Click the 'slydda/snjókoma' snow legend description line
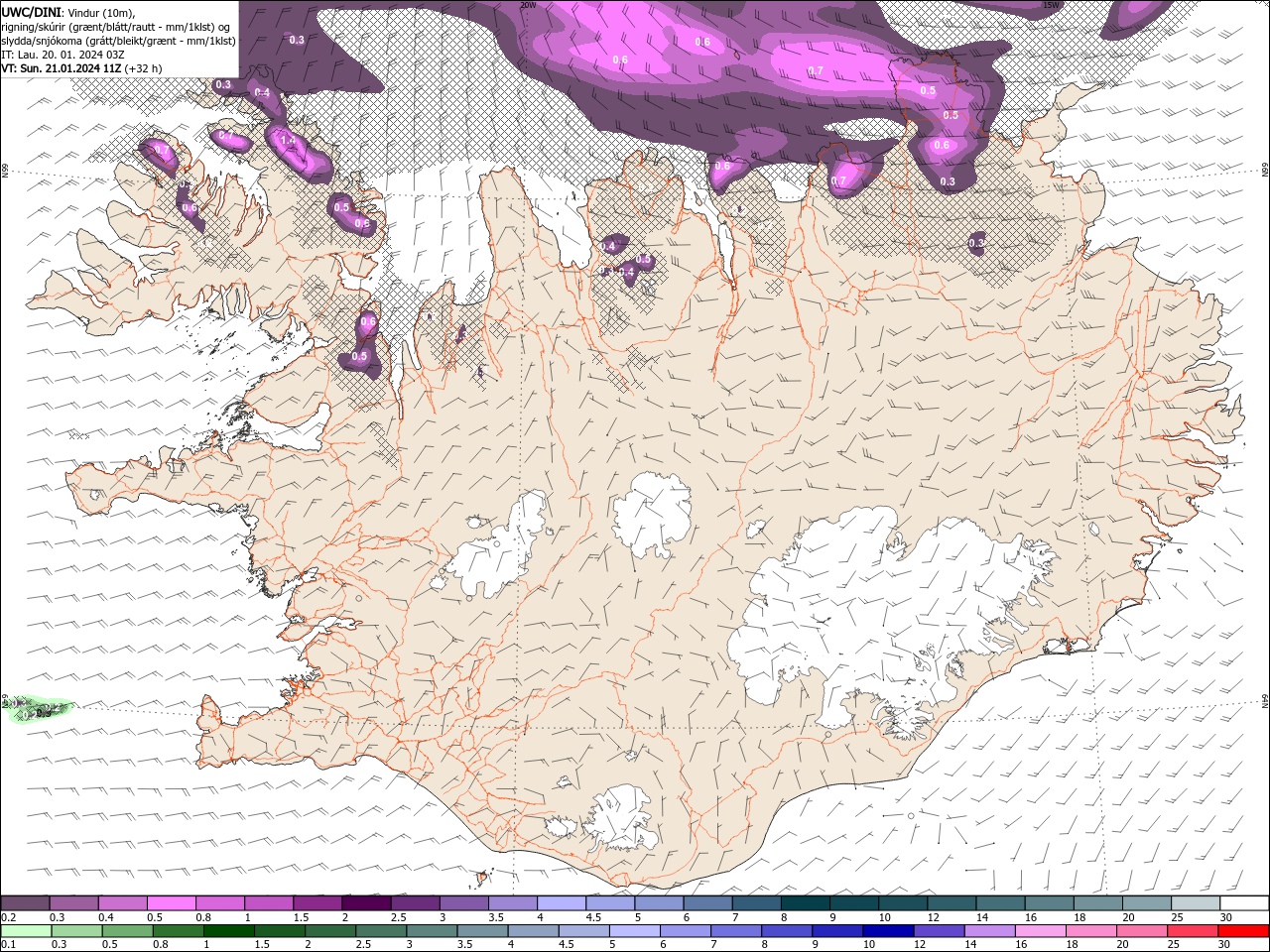Viewport: 1270px width, 952px height. [x=118, y=41]
